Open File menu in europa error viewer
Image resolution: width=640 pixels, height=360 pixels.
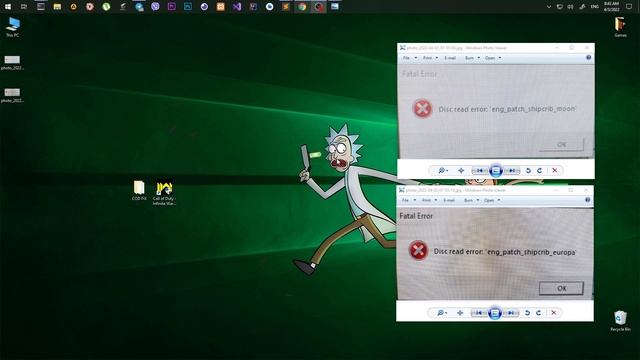click(409, 200)
